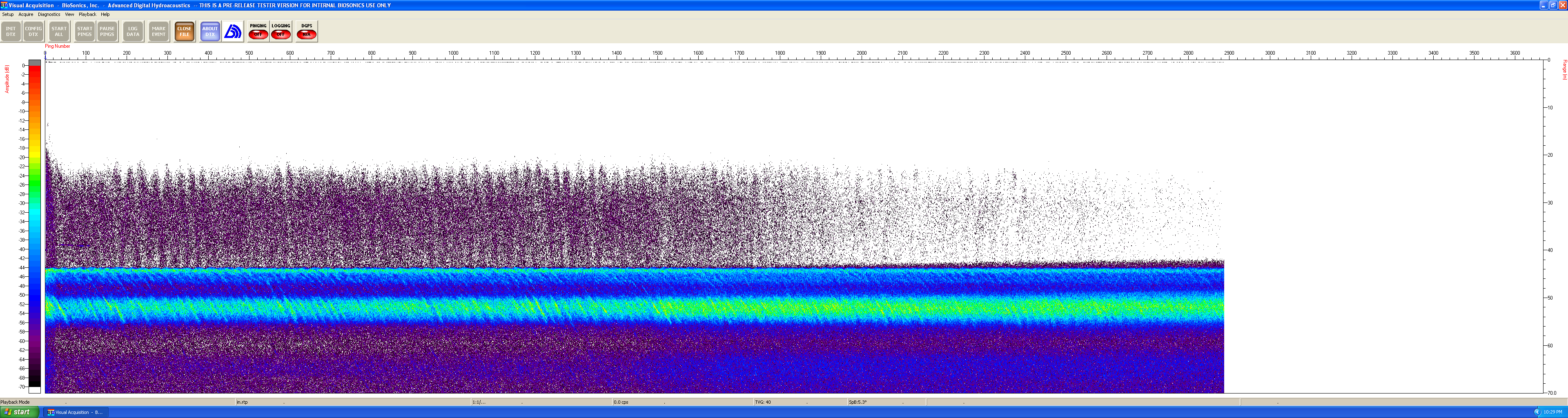Open the ABOUT DTX info button

tap(210, 32)
